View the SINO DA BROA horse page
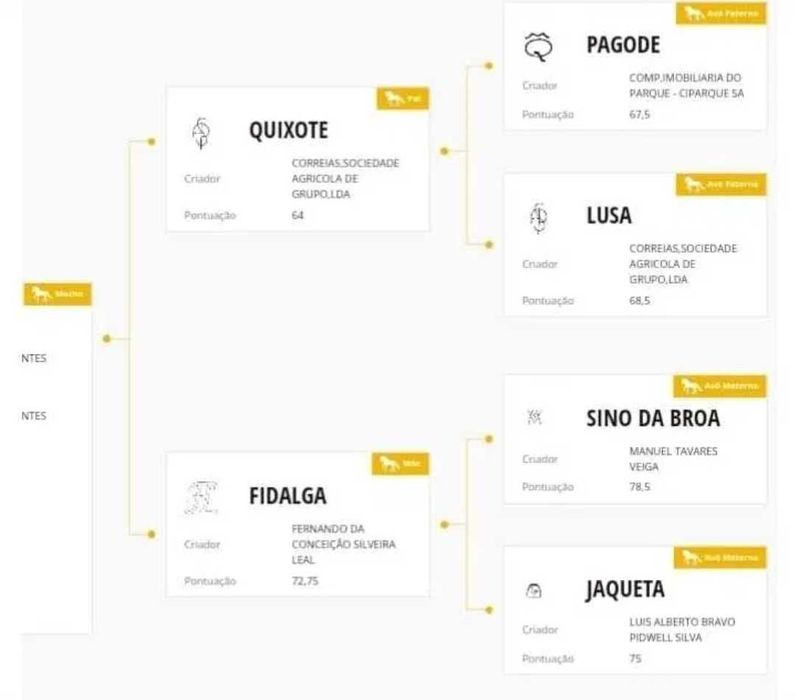Viewport: 795px width, 700px height. pyautogui.click(x=652, y=418)
